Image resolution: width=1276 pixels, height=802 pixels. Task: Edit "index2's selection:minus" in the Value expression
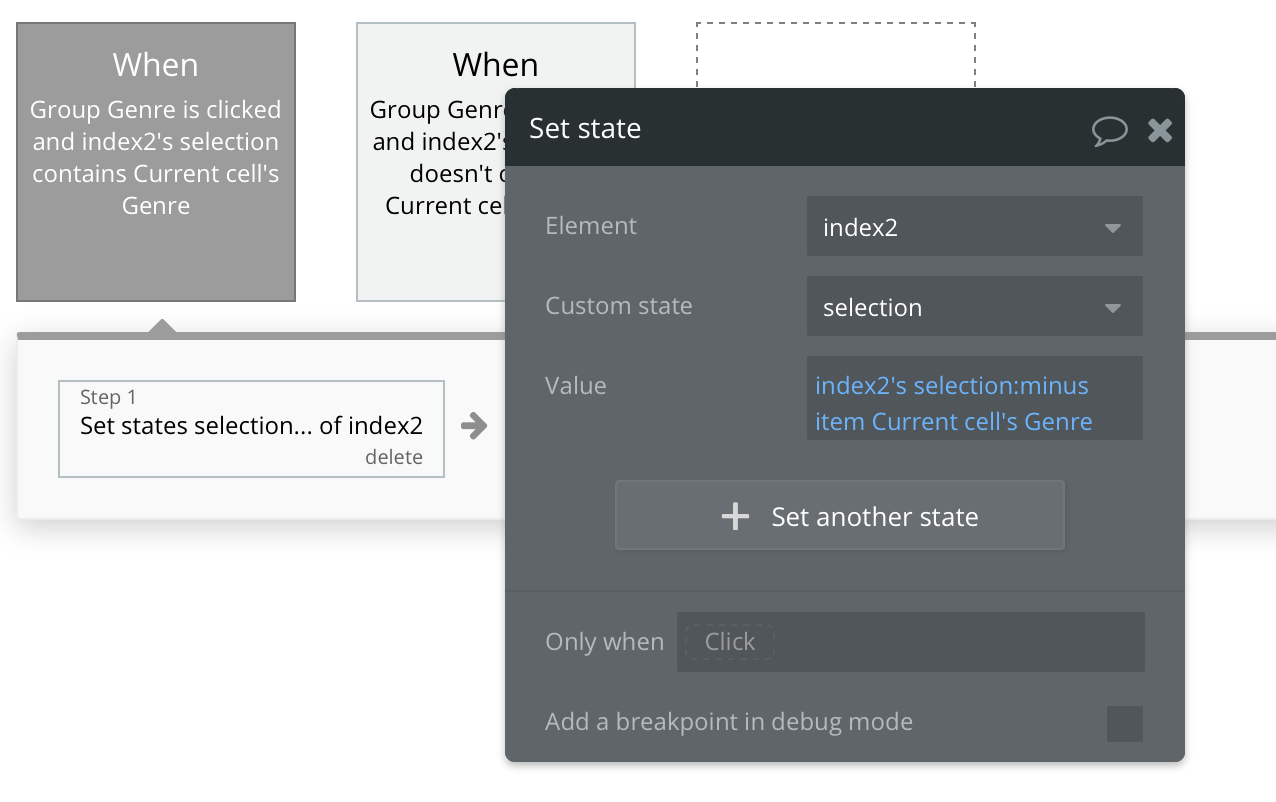951,386
